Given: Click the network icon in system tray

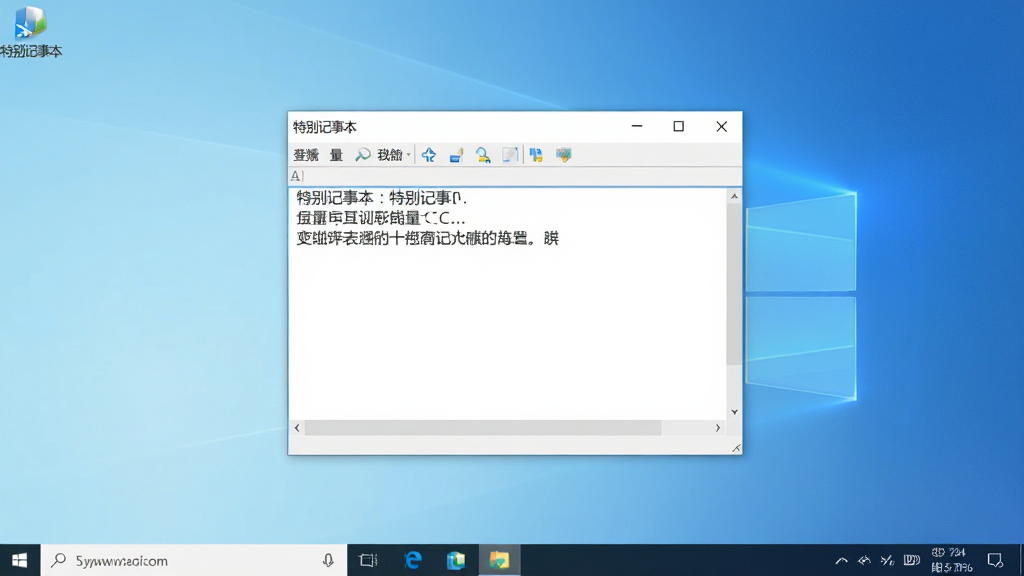Looking at the screenshot, I should coord(864,560).
